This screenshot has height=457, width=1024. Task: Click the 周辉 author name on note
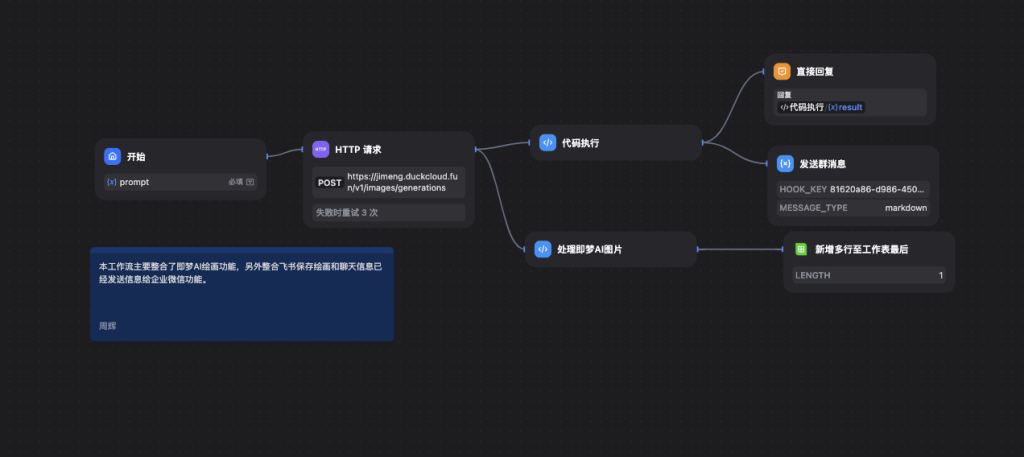[107, 326]
